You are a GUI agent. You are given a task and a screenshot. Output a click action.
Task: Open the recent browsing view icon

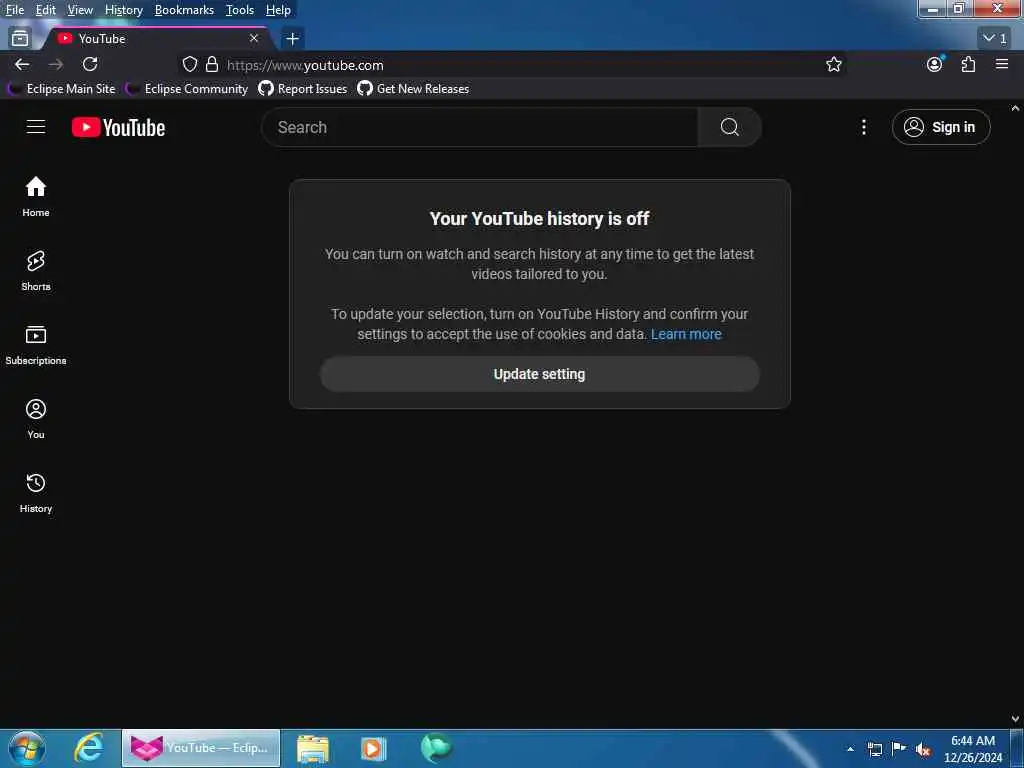pos(20,39)
